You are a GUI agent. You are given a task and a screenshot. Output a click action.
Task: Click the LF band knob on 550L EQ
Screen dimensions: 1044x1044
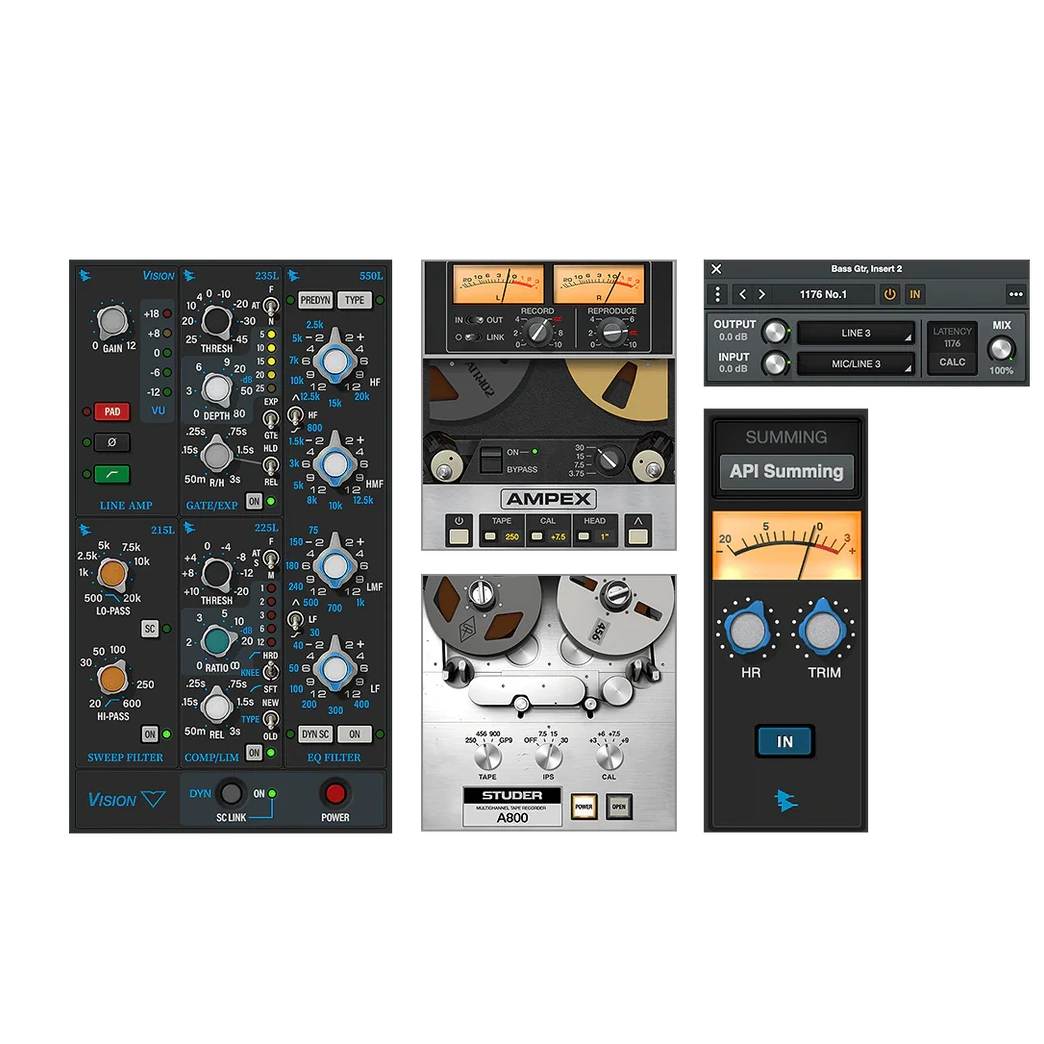tap(335, 668)
